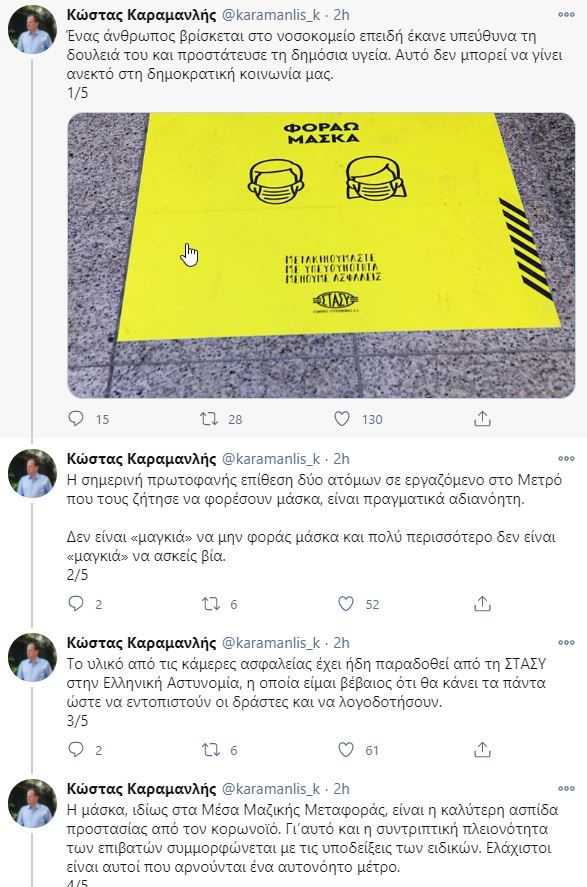The image size is (587, 887).
Task: Like the 3/5 tweet with 61 likes
Action: 346,750
